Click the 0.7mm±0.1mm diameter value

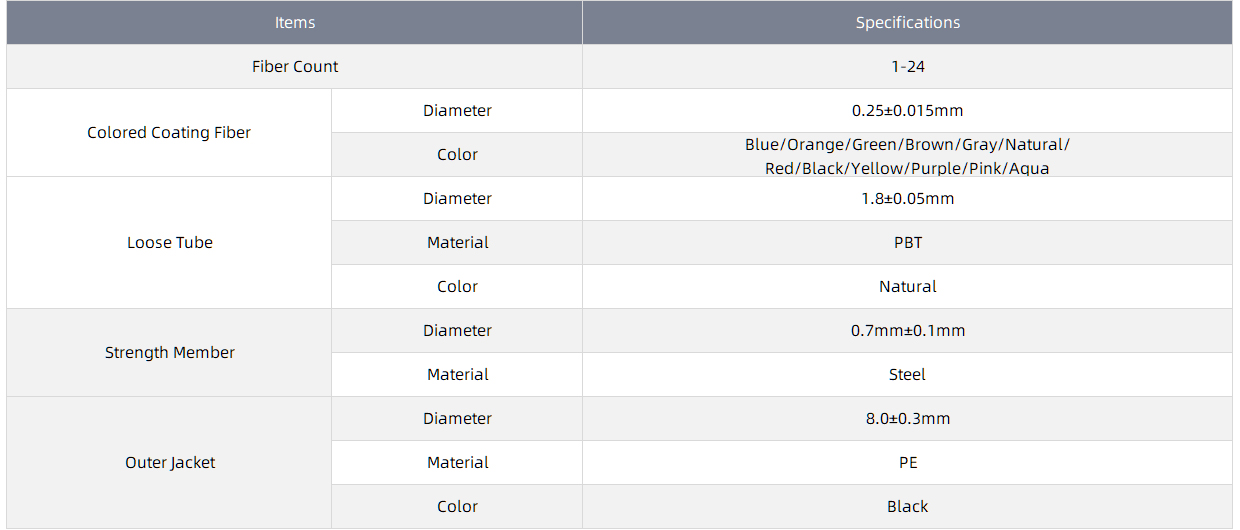pos(908,330)
